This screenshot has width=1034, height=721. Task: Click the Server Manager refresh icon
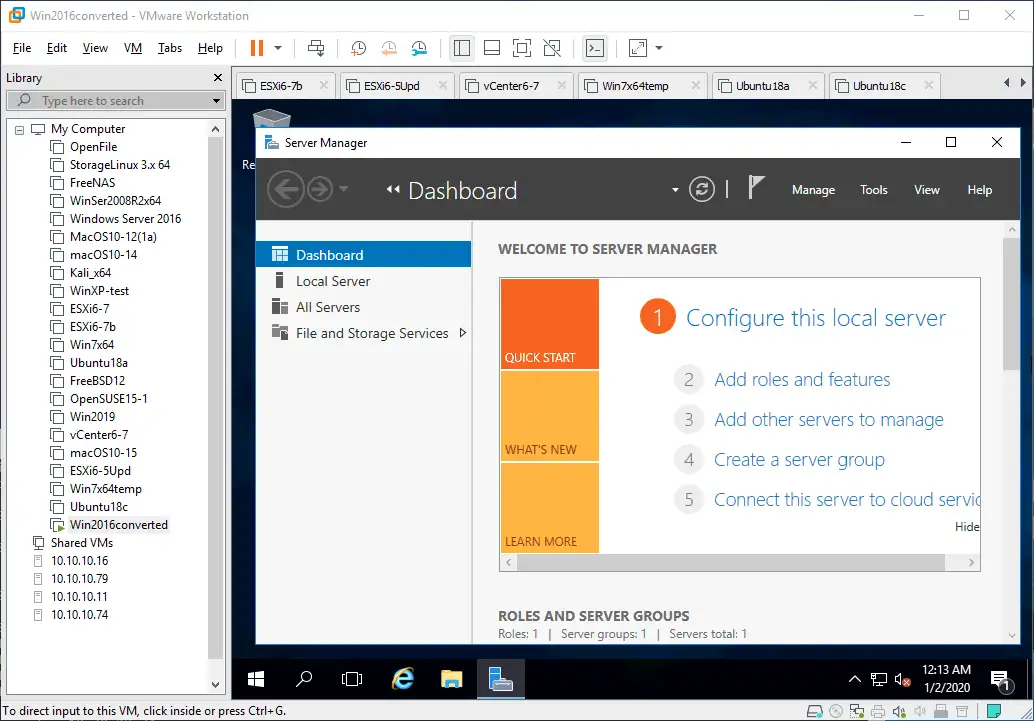702,189
